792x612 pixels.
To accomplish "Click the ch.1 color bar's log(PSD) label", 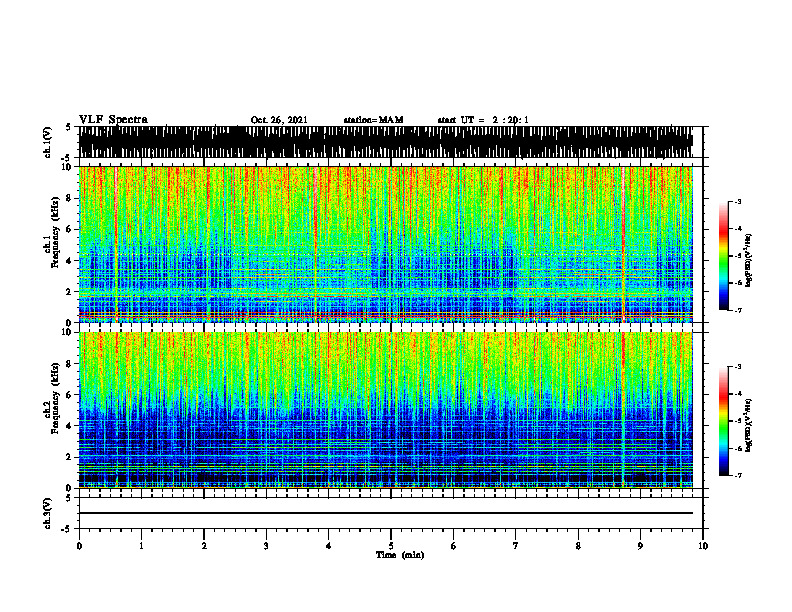I will coord(749,261).
